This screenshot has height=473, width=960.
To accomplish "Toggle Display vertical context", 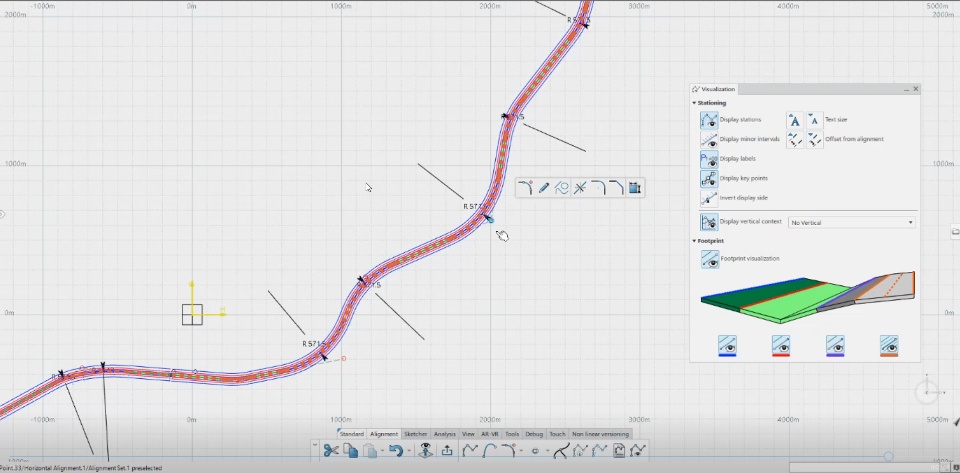I will (710, 222).
